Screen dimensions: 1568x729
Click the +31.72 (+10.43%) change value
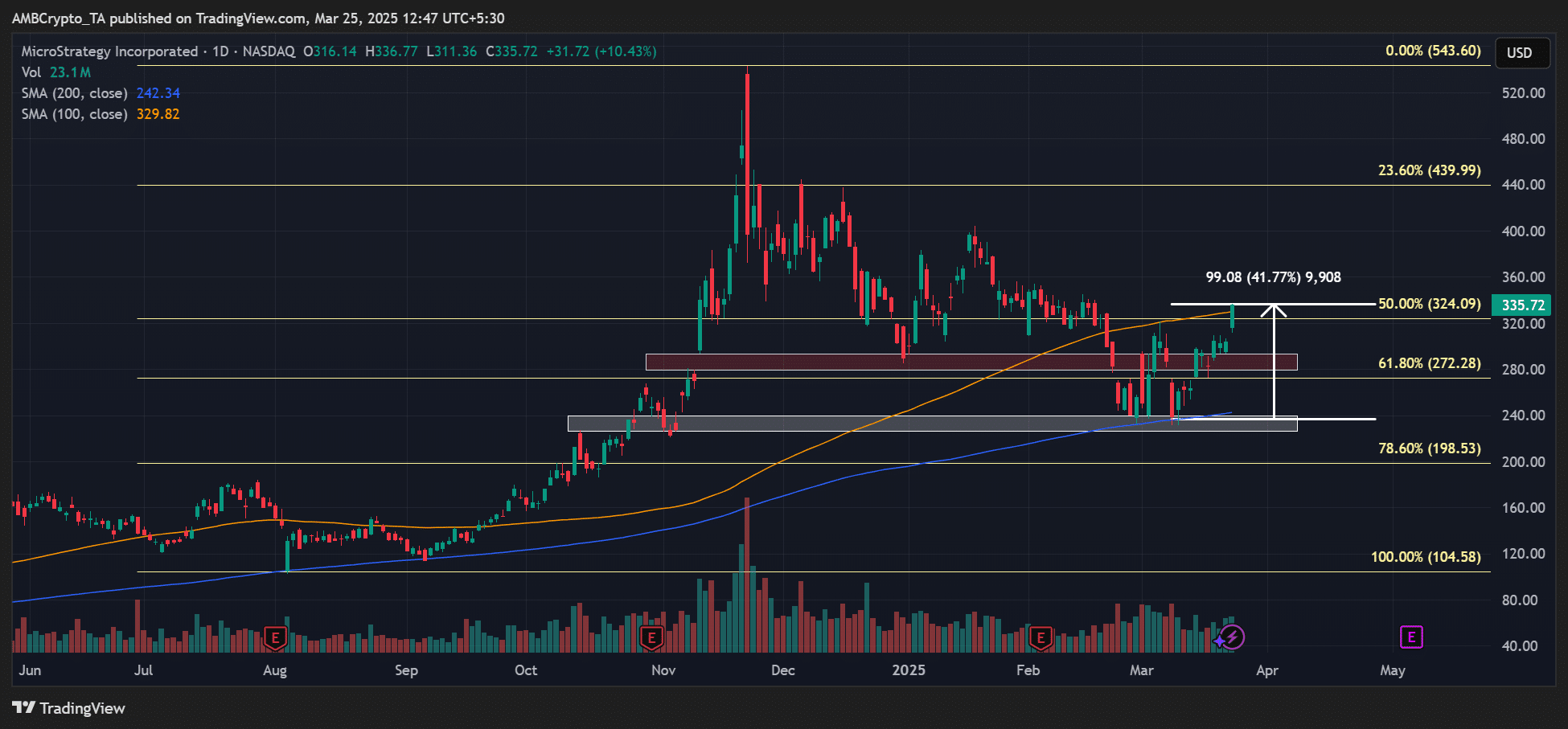[601, 51]
